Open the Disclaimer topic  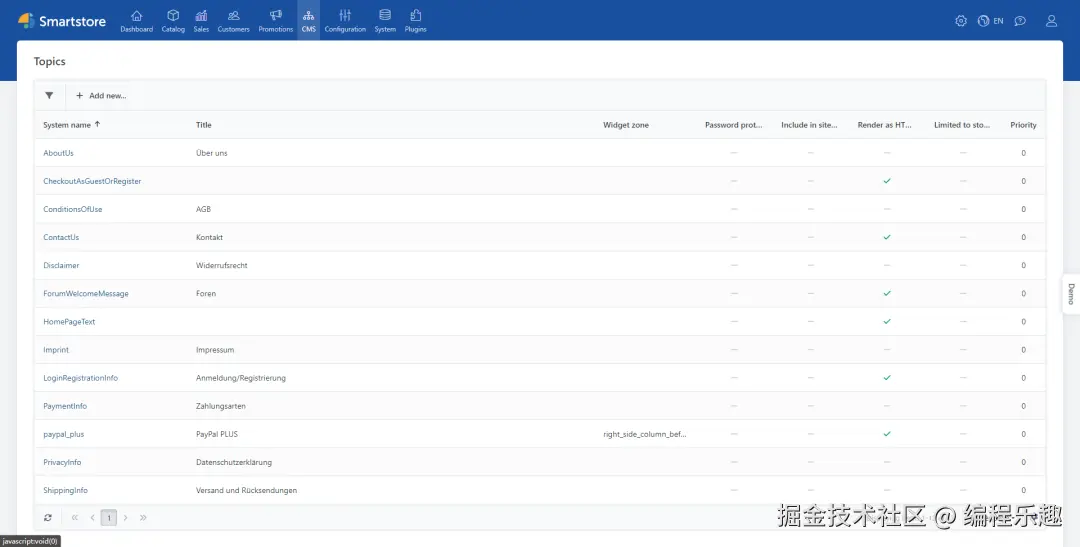[61, 265]
